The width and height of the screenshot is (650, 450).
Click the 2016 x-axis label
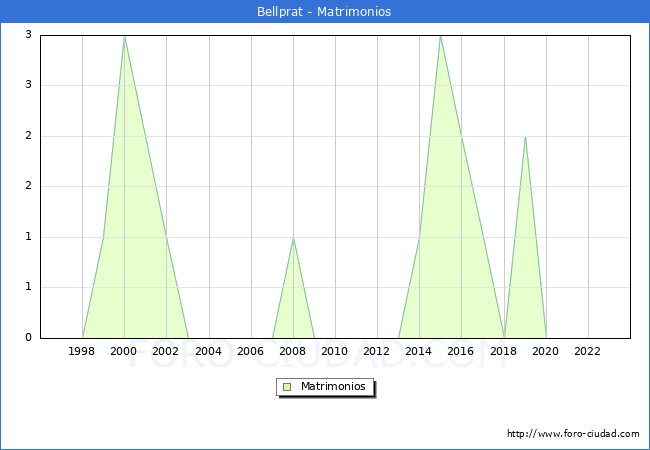coord(461,351)
